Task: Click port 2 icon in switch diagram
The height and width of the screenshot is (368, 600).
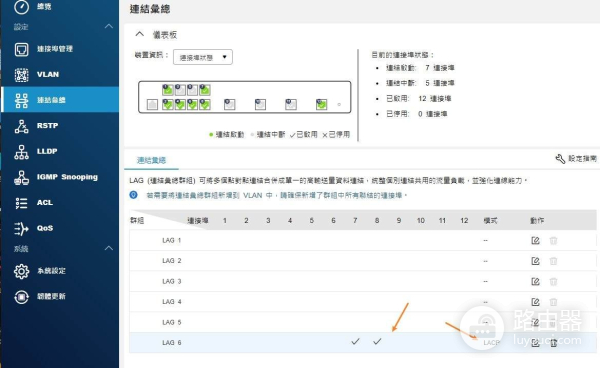Action: pyautogui.click(x=168, y=104)
